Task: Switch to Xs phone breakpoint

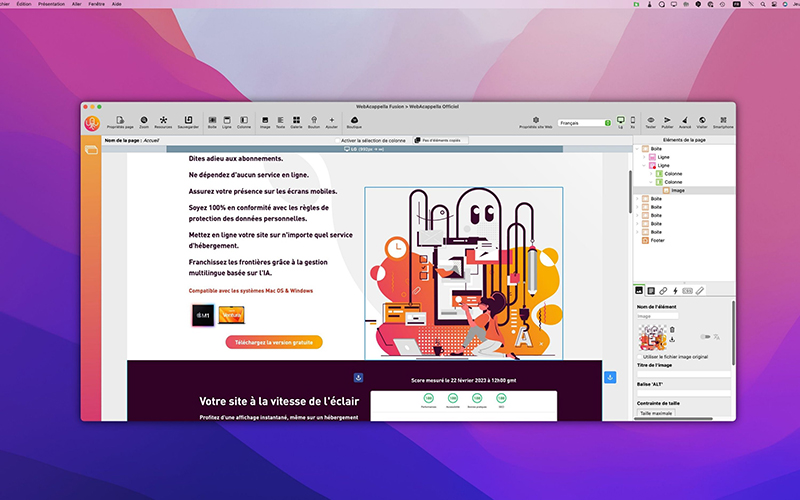Action: click(633, 122)
